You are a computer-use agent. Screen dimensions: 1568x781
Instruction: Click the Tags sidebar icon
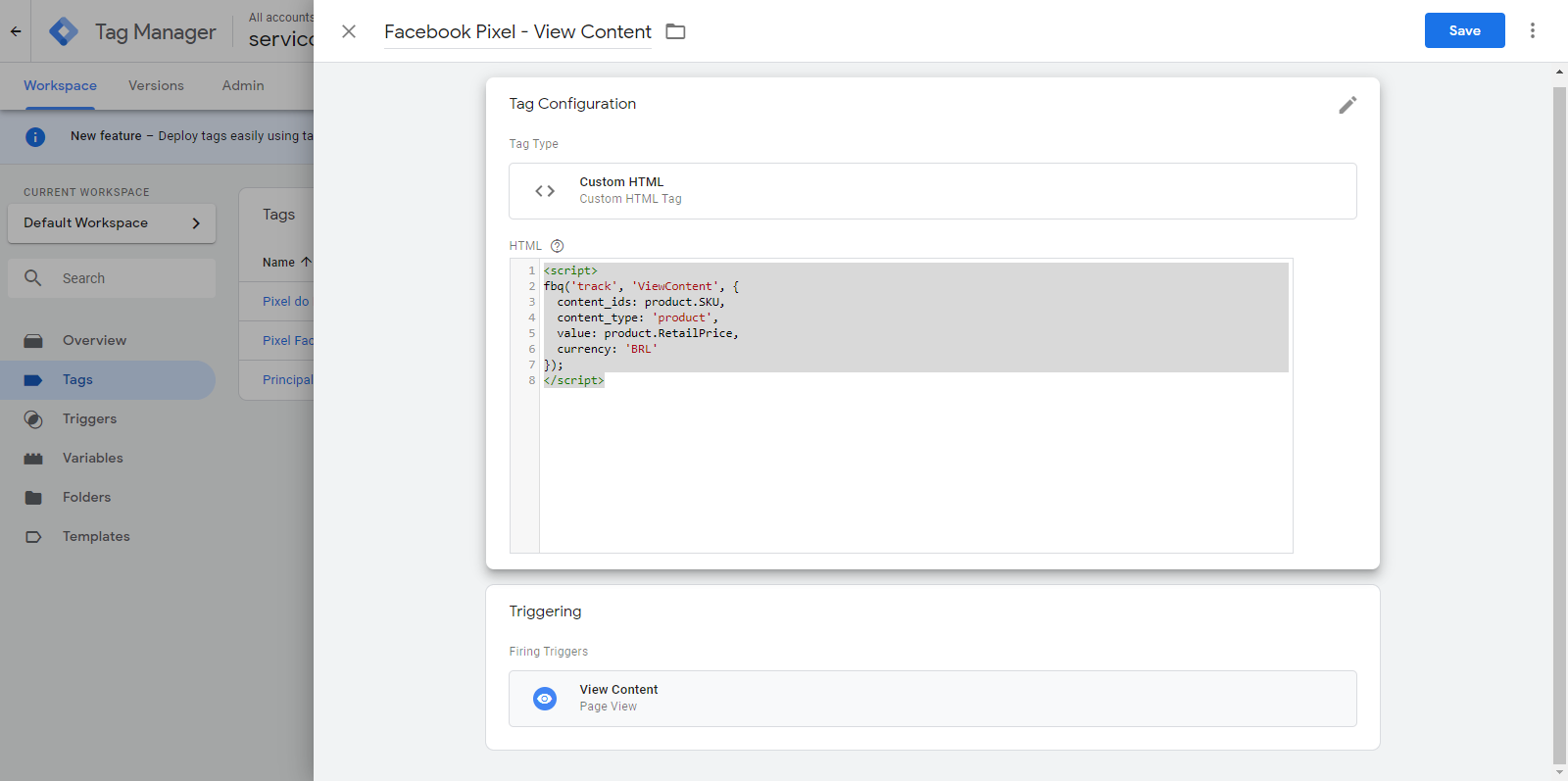coord(33,380)
